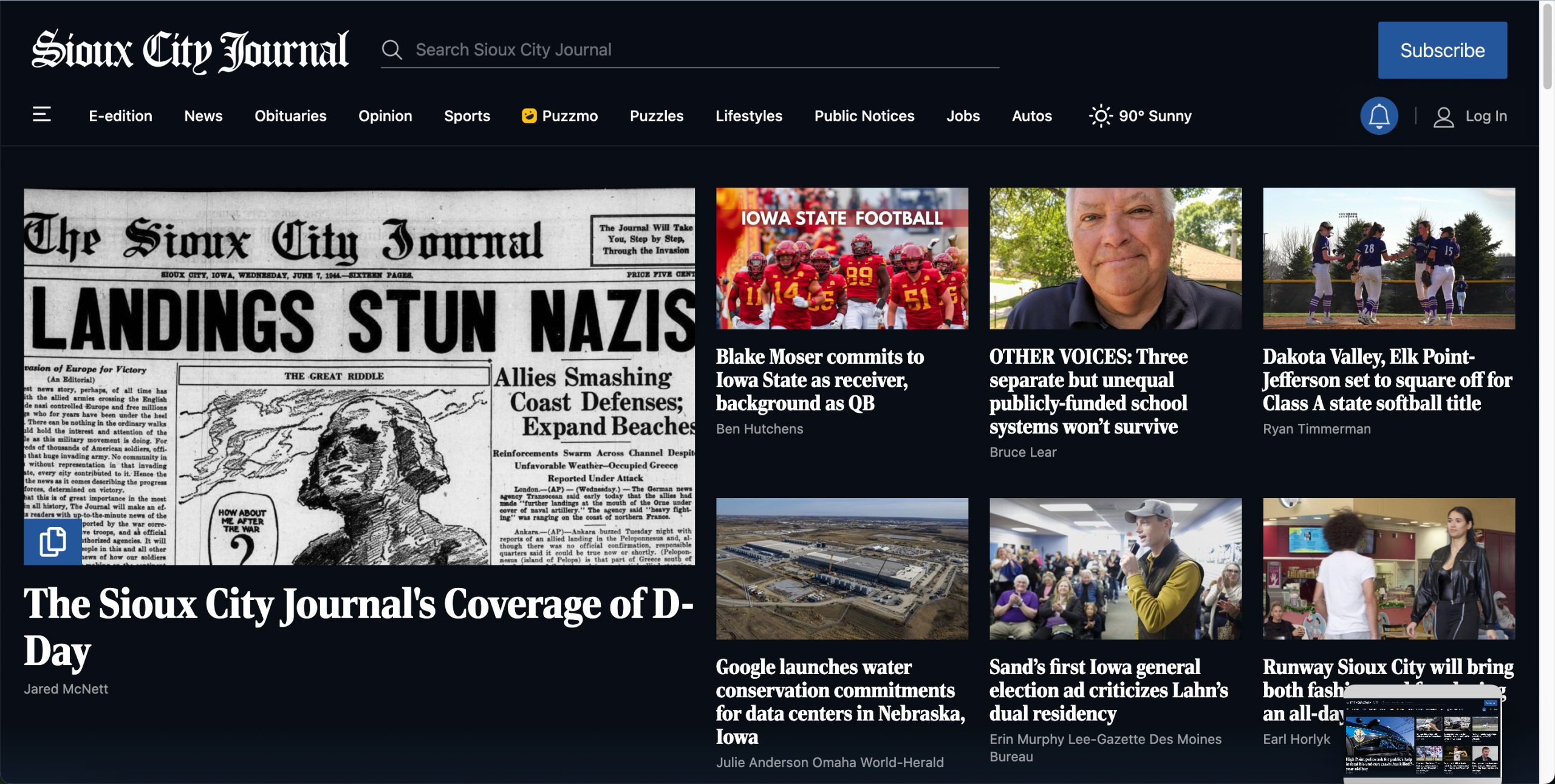This screenshot has height=784, width=1555.
Task: Open the E-edition menu item
Action: pos(120,116)
